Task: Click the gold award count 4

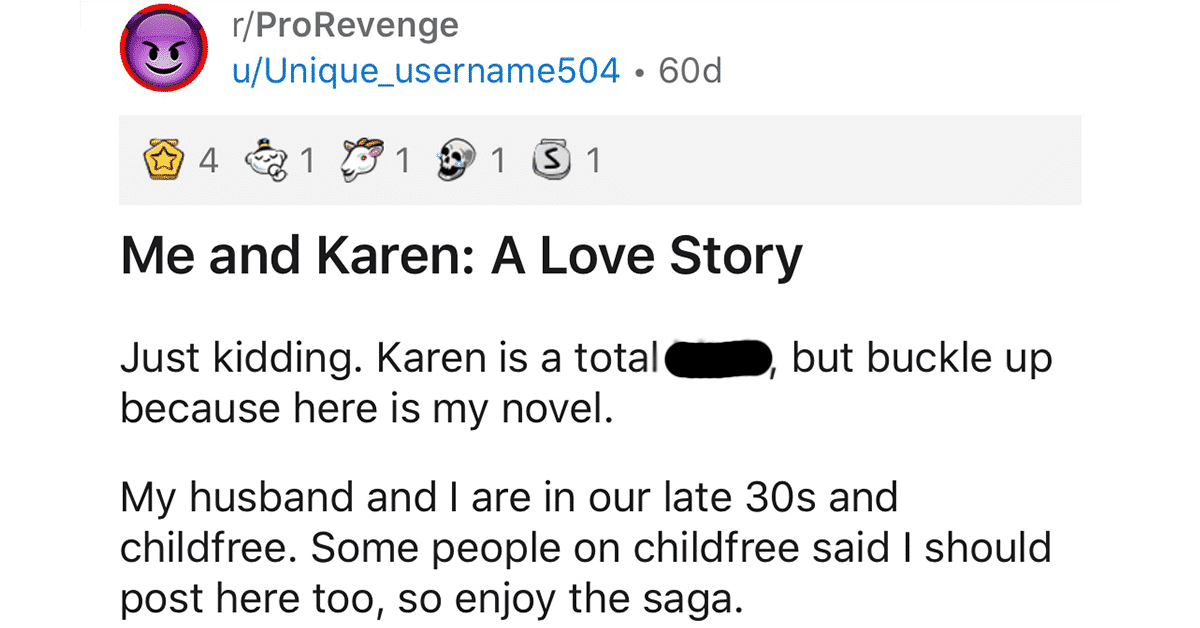Action: point(209,161)
